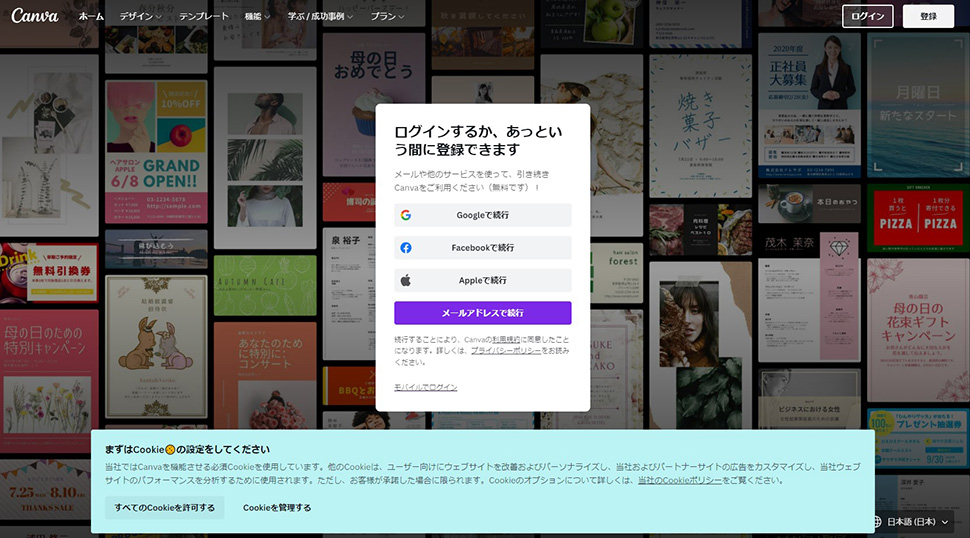970x538 pixels.
Task: Select the ビジネスにおける女性 template
Action: (x=809, y=399)
